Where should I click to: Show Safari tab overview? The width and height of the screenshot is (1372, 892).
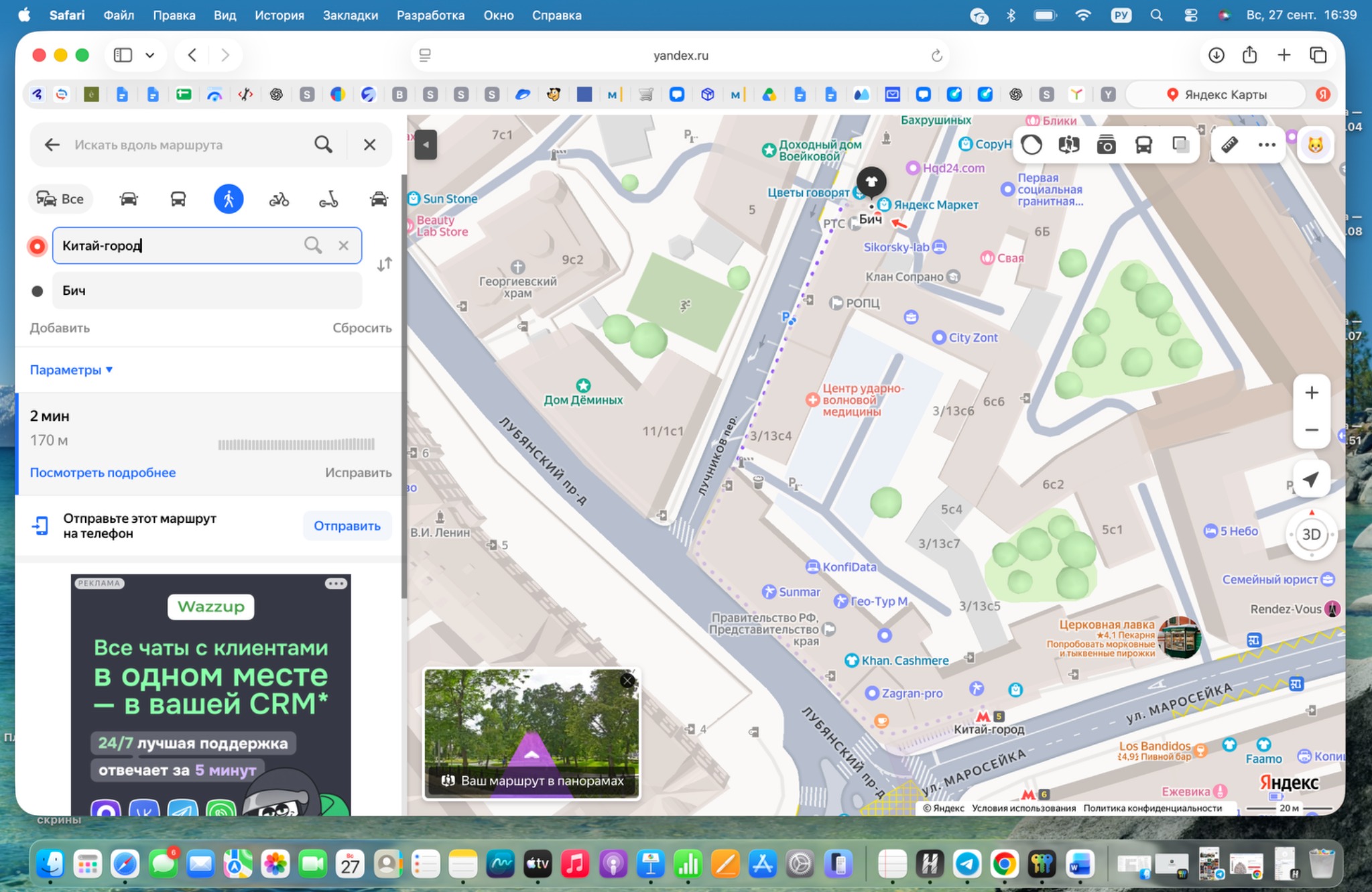1318,55
